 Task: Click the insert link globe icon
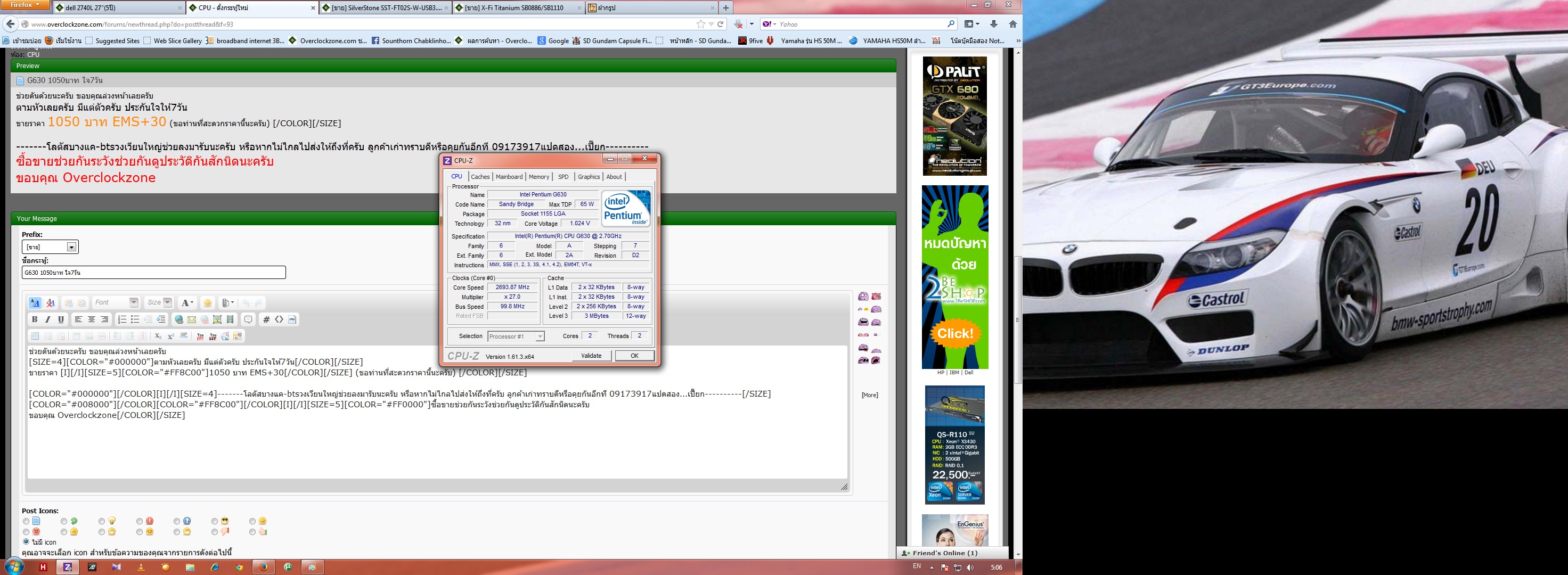pyautogui.click(x=178, y=319)
